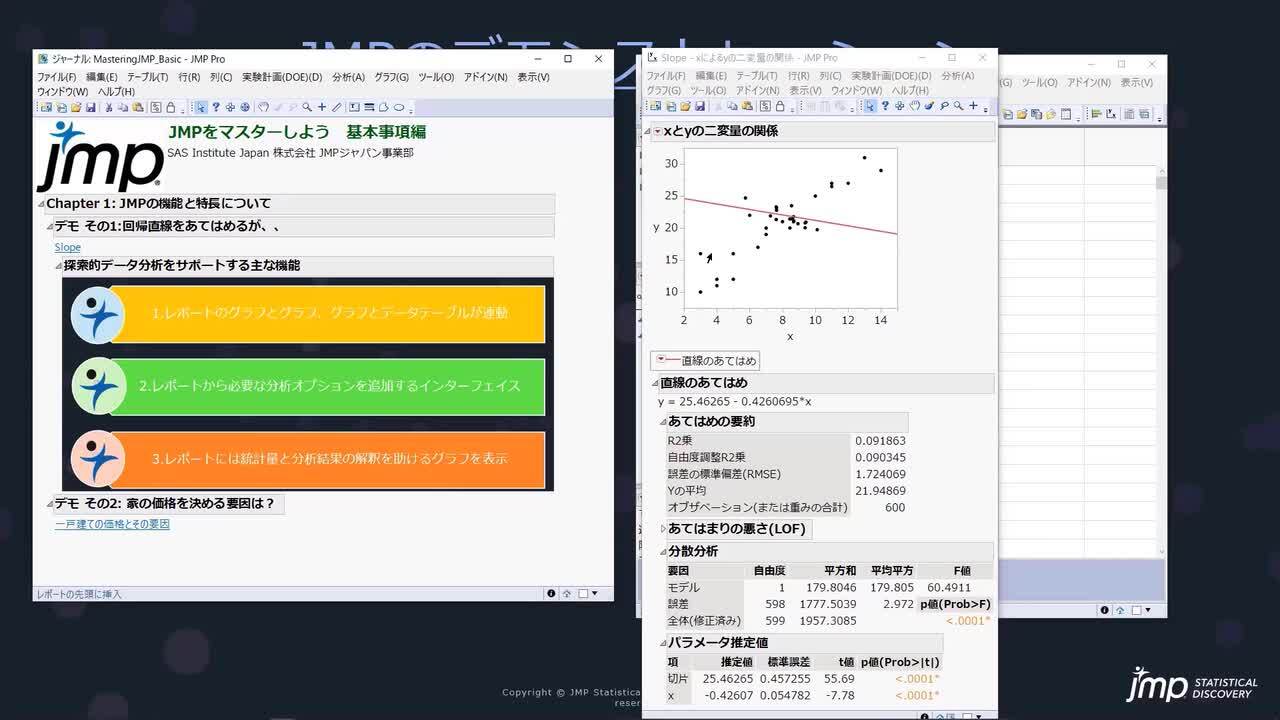Check the checkbox in the journal status bar
The width and height of the screenshot is (1280, 720).
[x=583, y=592]
